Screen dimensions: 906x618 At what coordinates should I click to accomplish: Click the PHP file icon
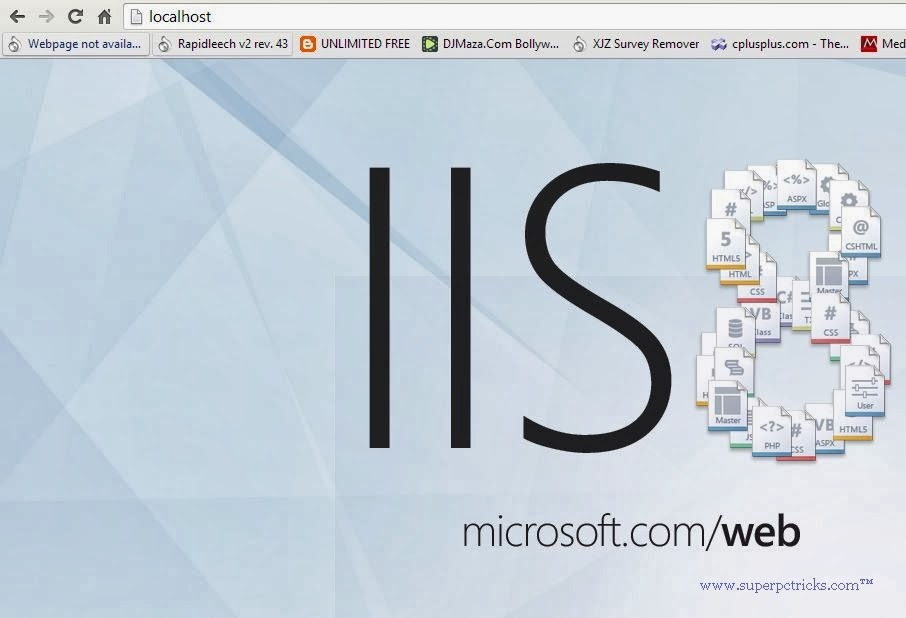point(772,431)
